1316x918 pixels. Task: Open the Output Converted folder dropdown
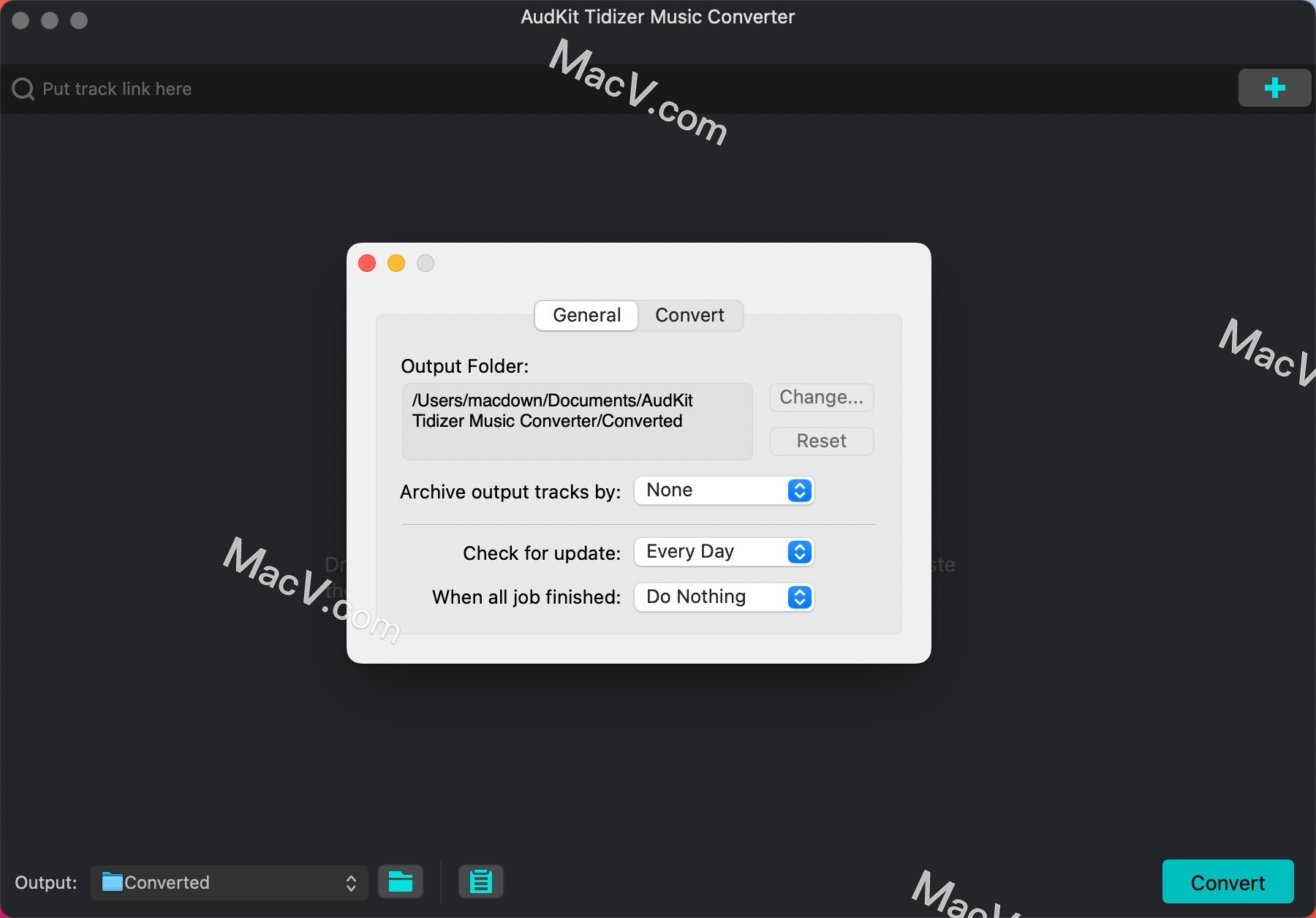click(229, 882)
